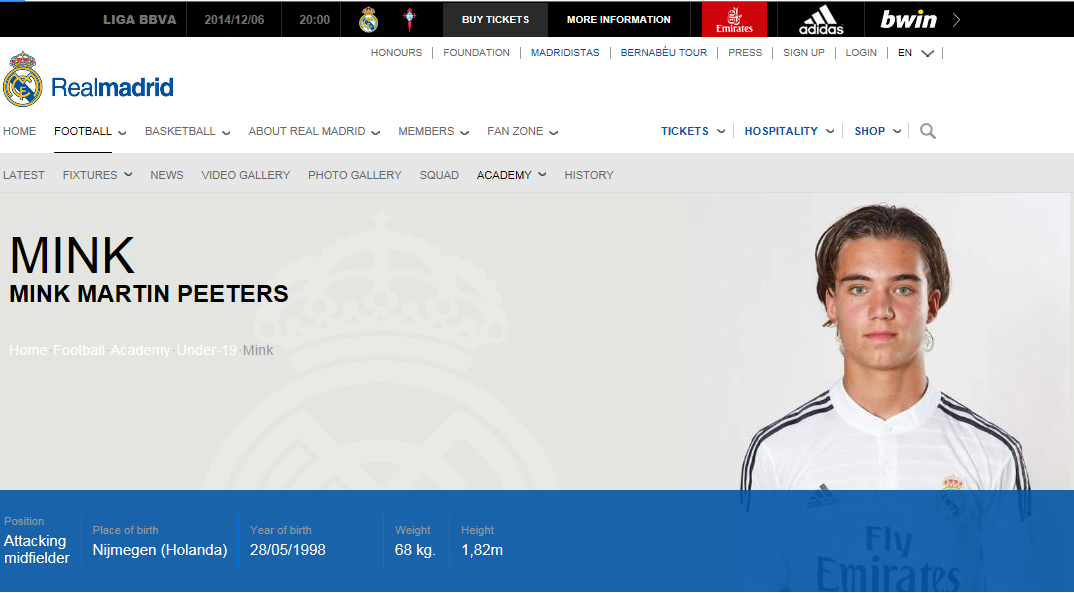1074x593 pixels.
Task: Click the 1,82m height value
Action: [x=482, y=550]
